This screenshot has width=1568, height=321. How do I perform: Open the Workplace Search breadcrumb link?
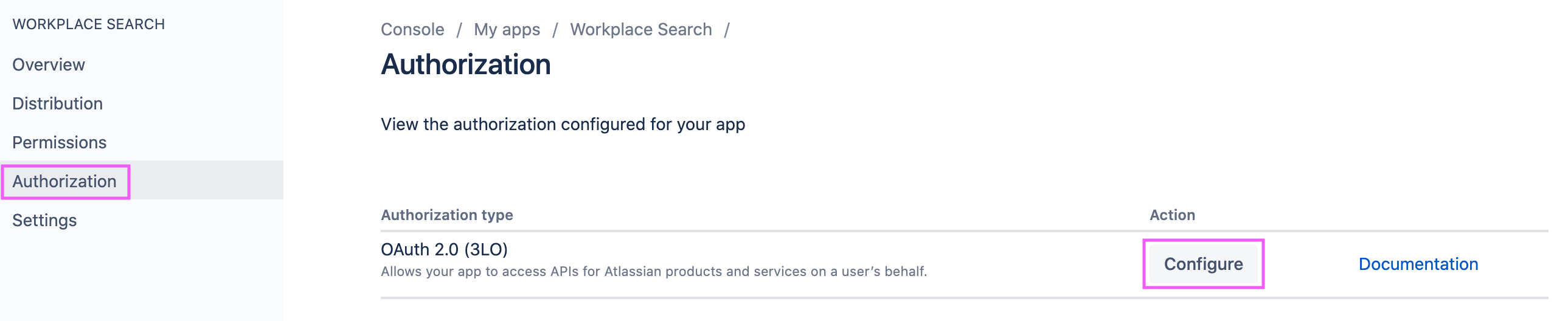click(x=640, y=29)
